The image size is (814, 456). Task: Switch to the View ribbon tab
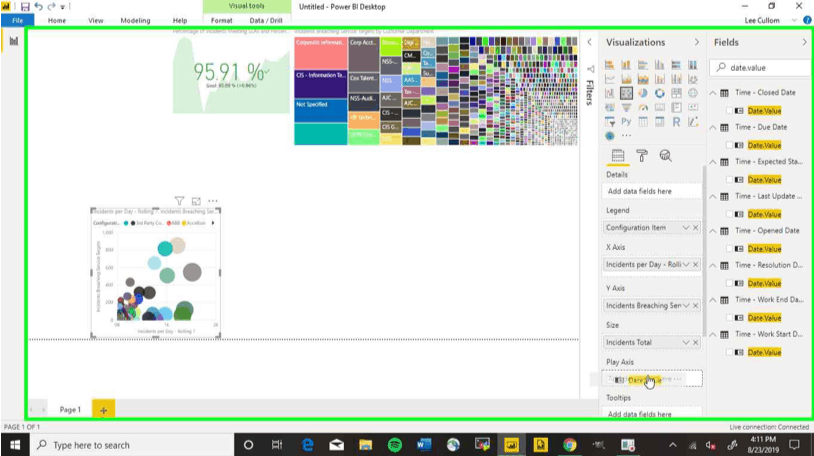pos(96,20)
